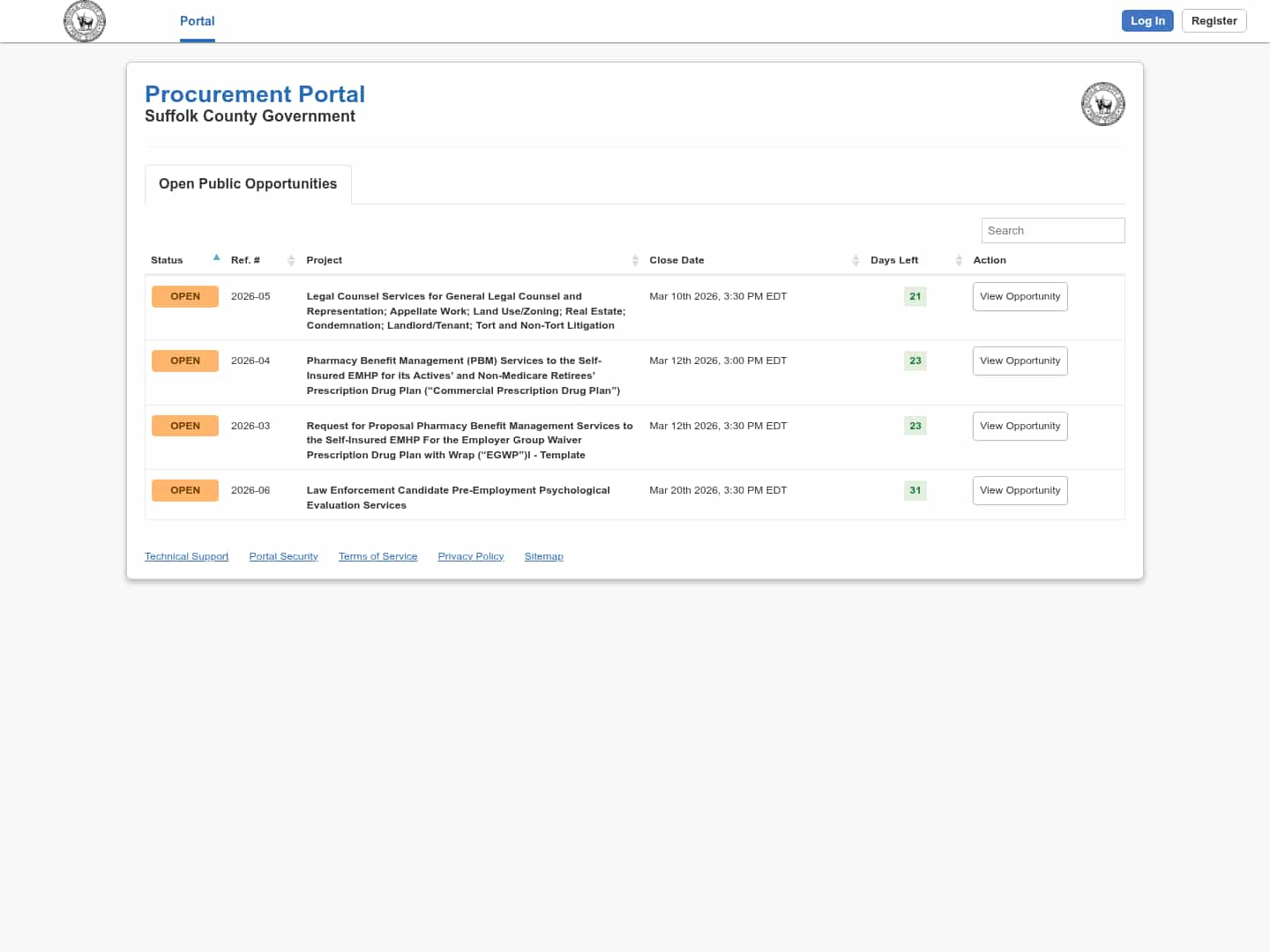Click the Log In button
The width and height of the screenshot is (1270, 952).
(1147, 21)
